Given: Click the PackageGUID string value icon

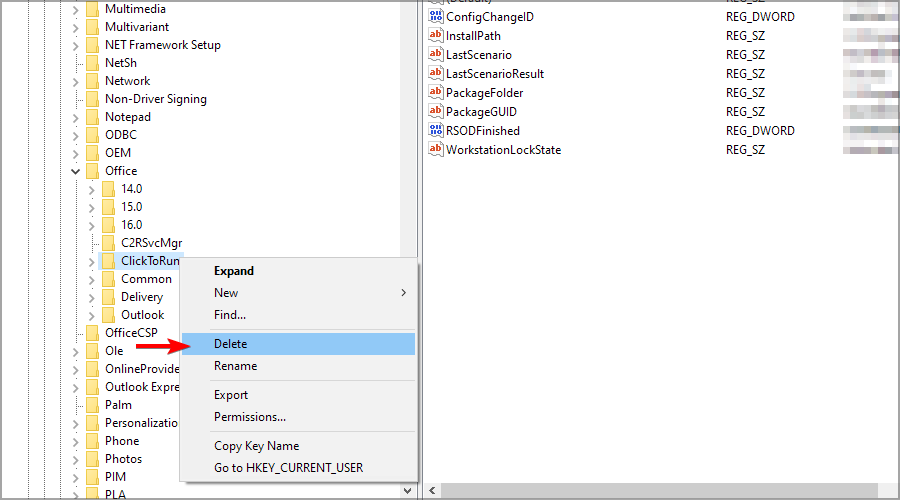Looking at the screenshot, I should pos(436,111).
